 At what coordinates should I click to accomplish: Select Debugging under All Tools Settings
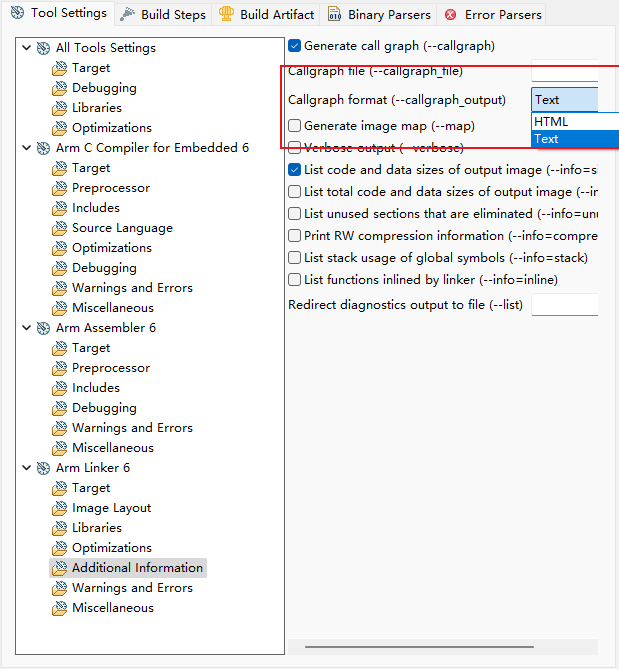[x=104, y=88]
